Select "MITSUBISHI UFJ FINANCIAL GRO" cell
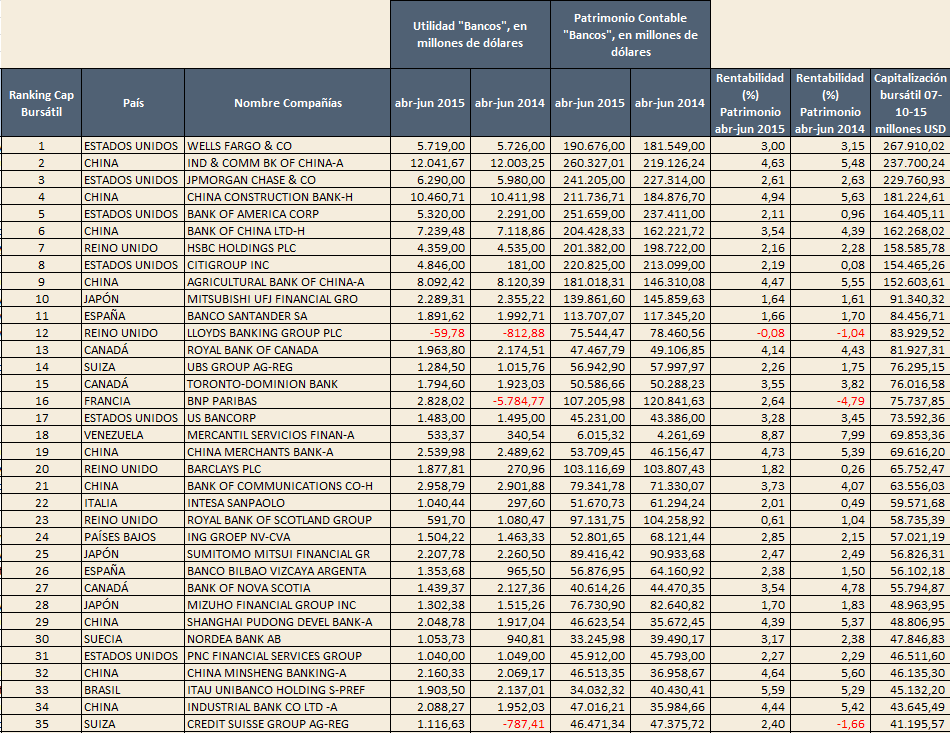This screenshot has width=950, height=733. (x=288, y=299)
